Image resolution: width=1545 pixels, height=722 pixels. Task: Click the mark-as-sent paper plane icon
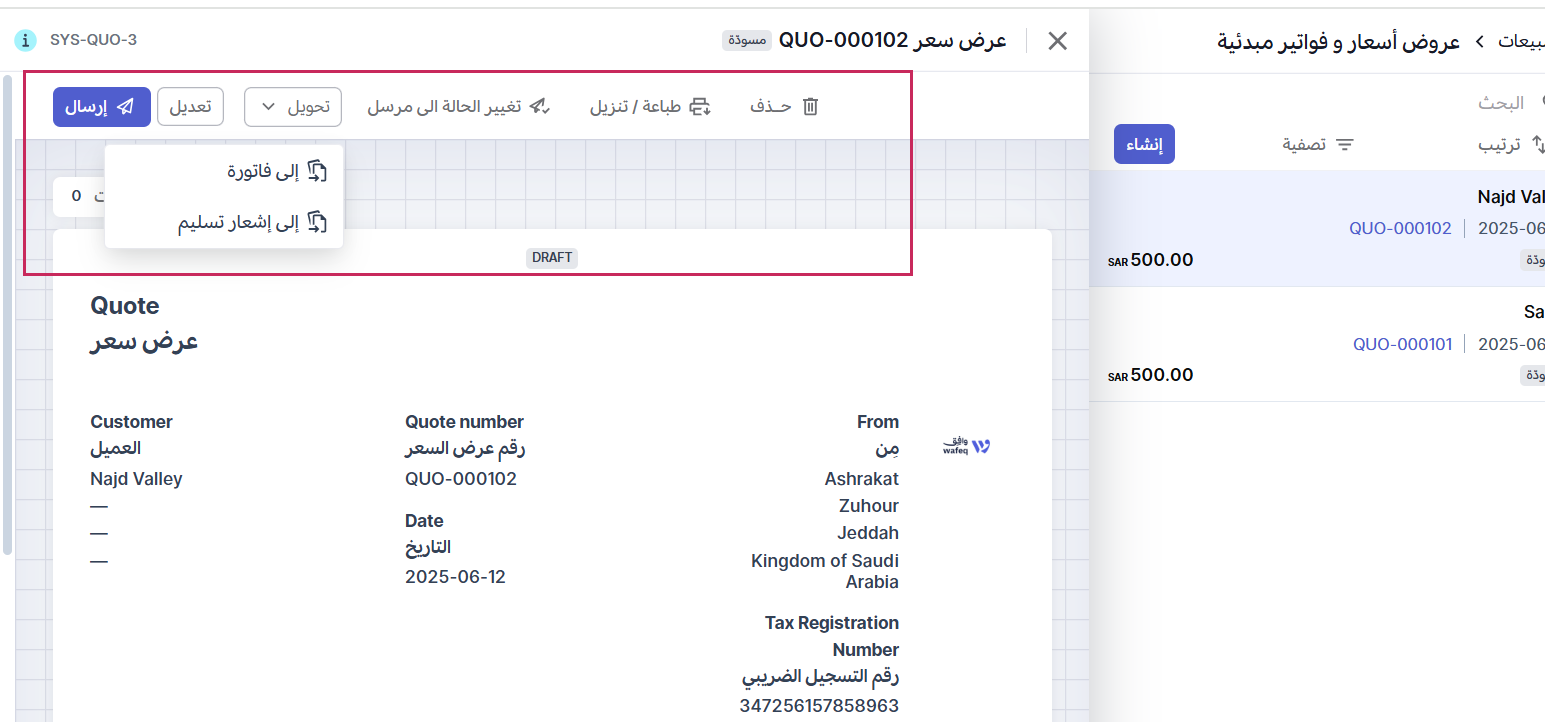[540, 107]
